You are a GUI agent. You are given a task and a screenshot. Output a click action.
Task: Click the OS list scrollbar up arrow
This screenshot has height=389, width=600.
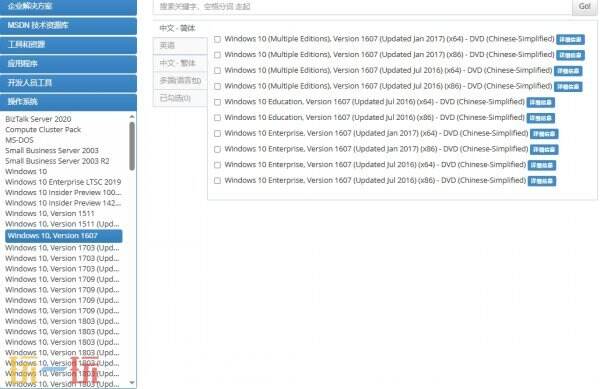132,116
